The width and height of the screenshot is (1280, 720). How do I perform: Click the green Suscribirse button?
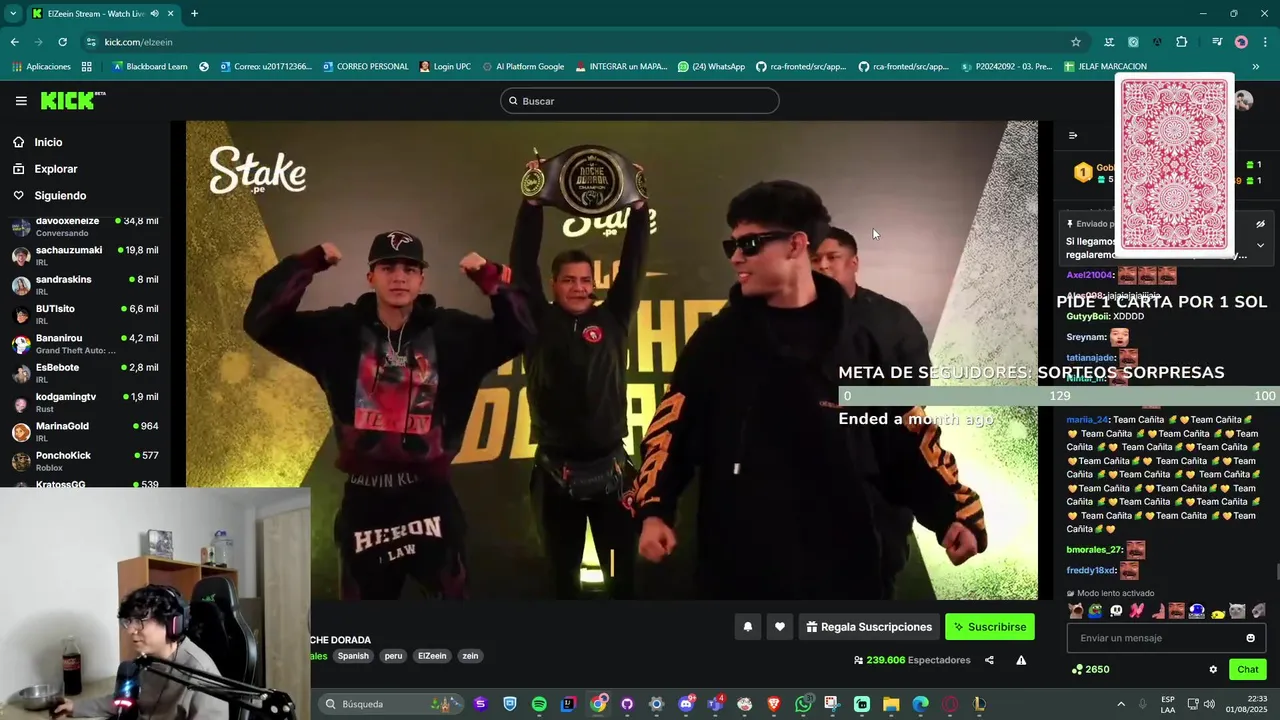(x=990, y=627)
